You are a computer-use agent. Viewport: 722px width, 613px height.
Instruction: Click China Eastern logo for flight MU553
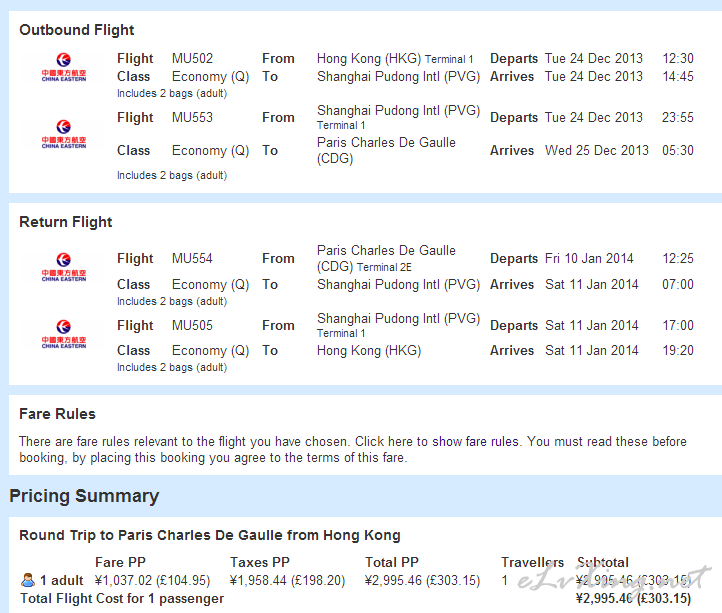tap(63, 134)
